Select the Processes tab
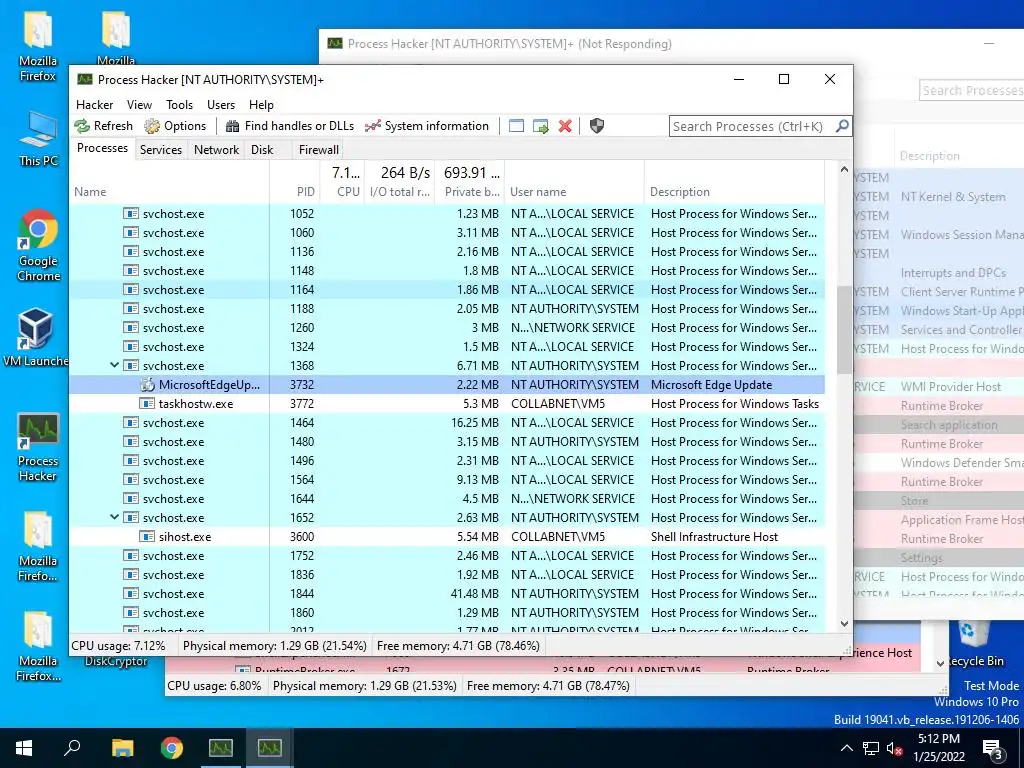The height and width of the screenshot is (768, 1024). pos(103,148)
